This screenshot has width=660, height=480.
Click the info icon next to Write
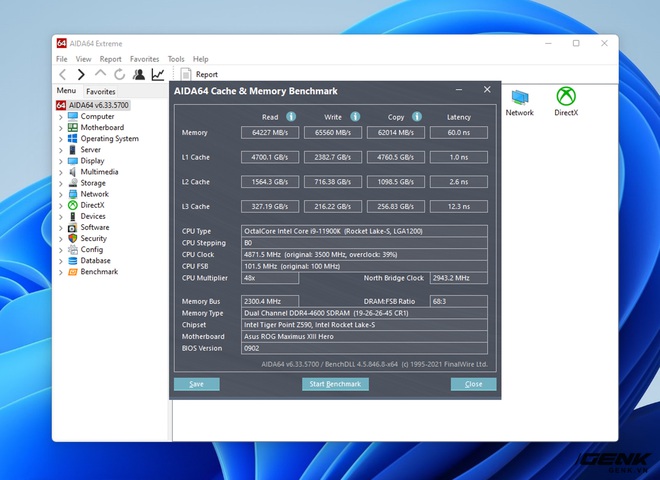(355, 117)
